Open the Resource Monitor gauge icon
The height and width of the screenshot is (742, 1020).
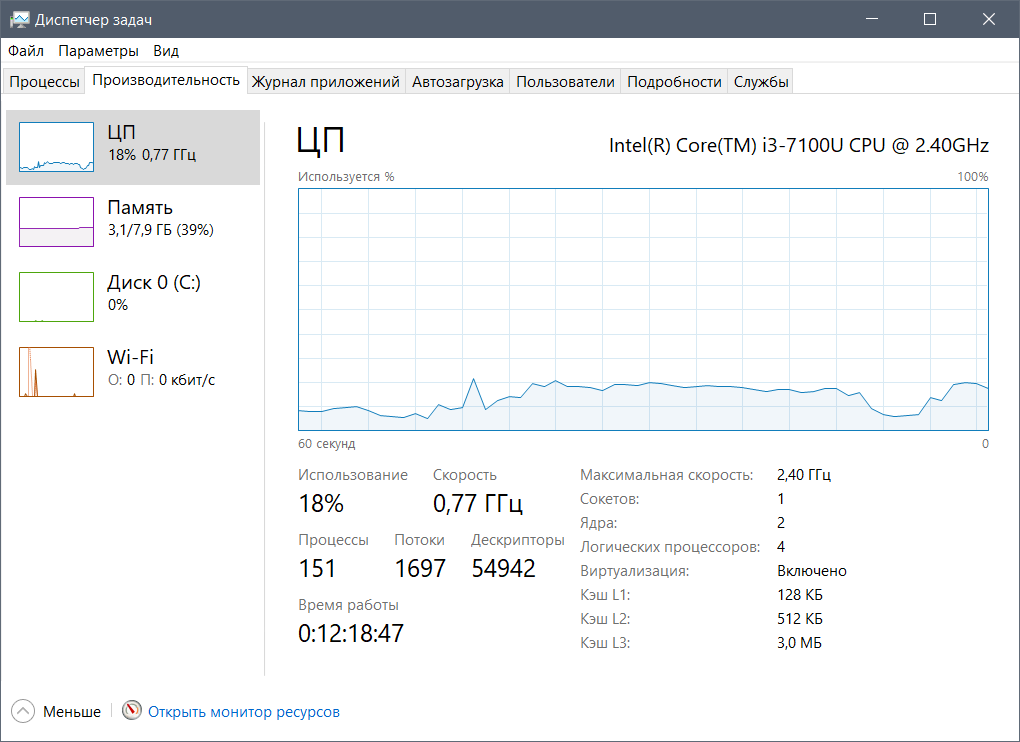[x=131, y=709]
